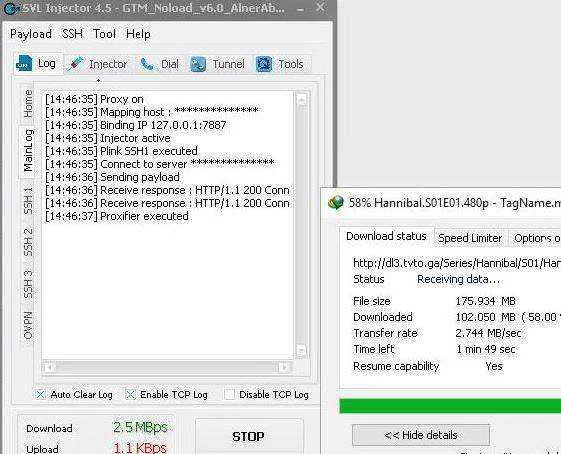Minimize the SVL Injector window
The image size is (561, 454).
point(301,9)
